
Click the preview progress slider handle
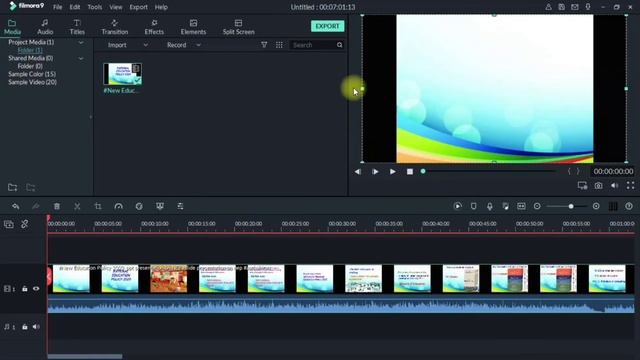click(x=423, y=171)
